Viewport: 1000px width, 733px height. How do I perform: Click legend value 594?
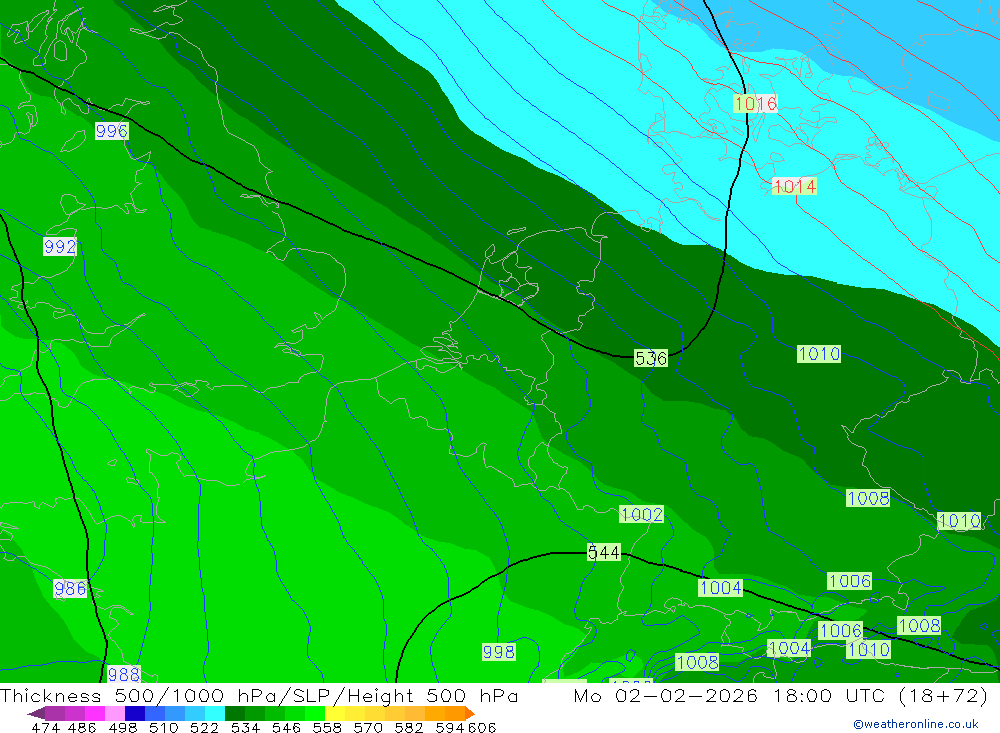click(449, 727)
